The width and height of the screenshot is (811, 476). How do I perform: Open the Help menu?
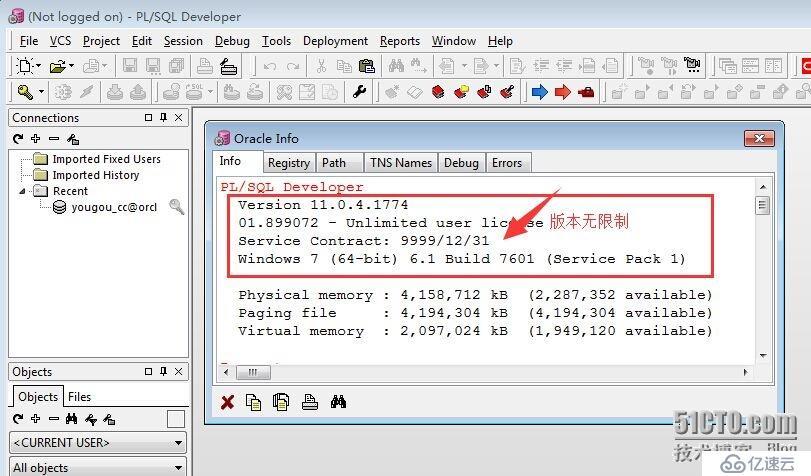500,41
